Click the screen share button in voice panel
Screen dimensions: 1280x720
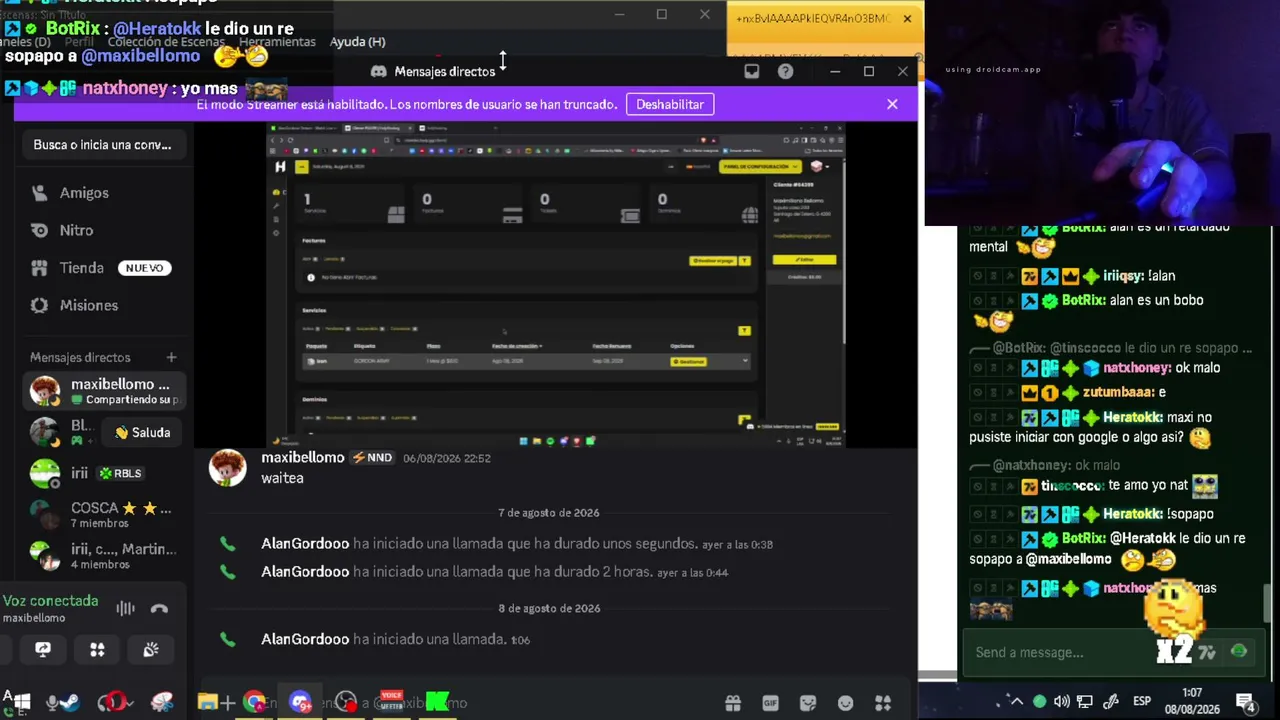pos(43,650)
